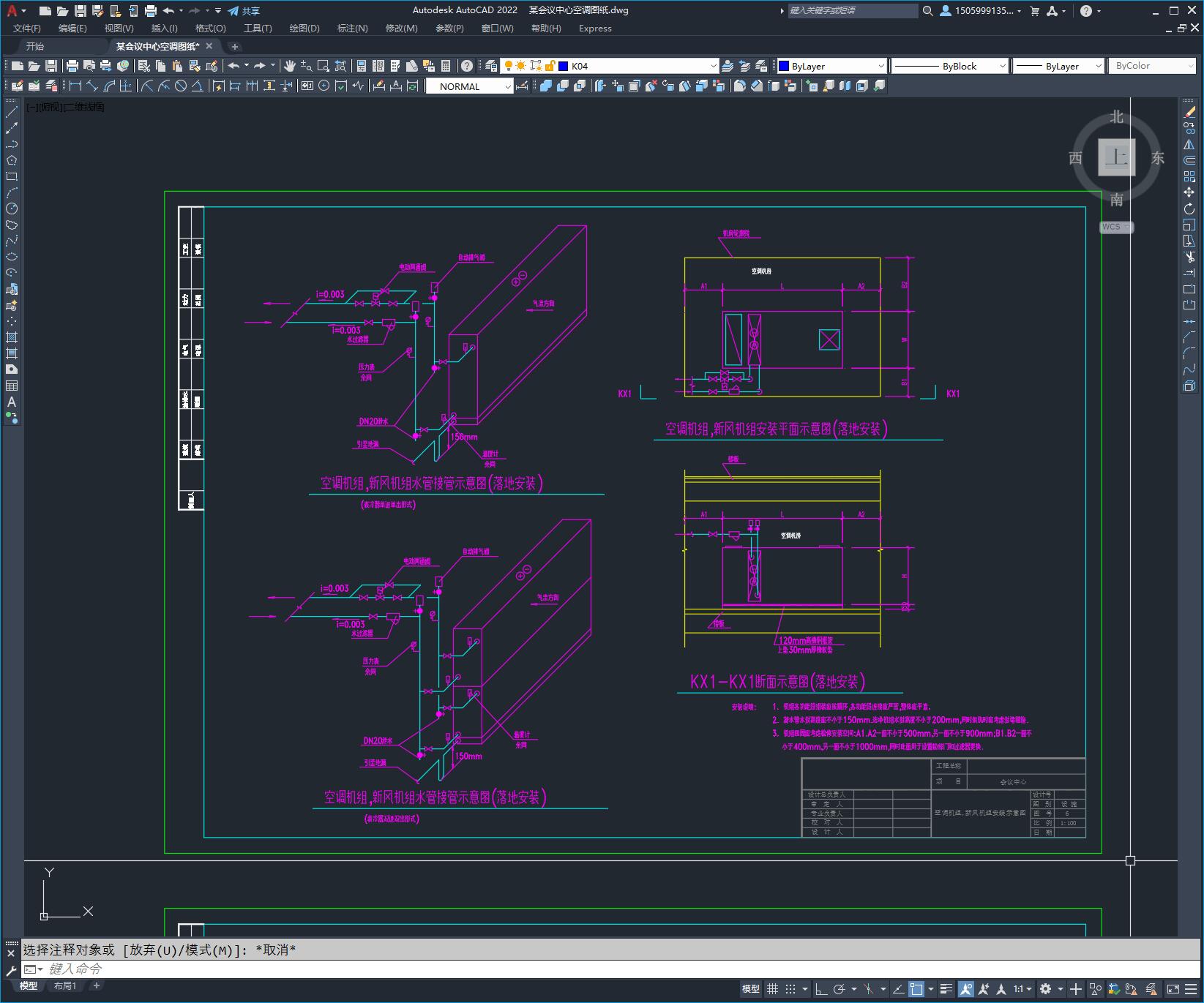Click the WCS label under ViewCube
This screenshot has width=1204, height=1003.
tap(1111, 227)
